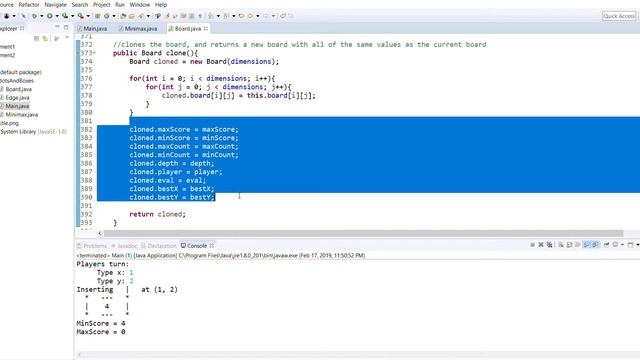This screenshot has height=360, width=640.
Task: Open the Run menu
Action: 120,4
